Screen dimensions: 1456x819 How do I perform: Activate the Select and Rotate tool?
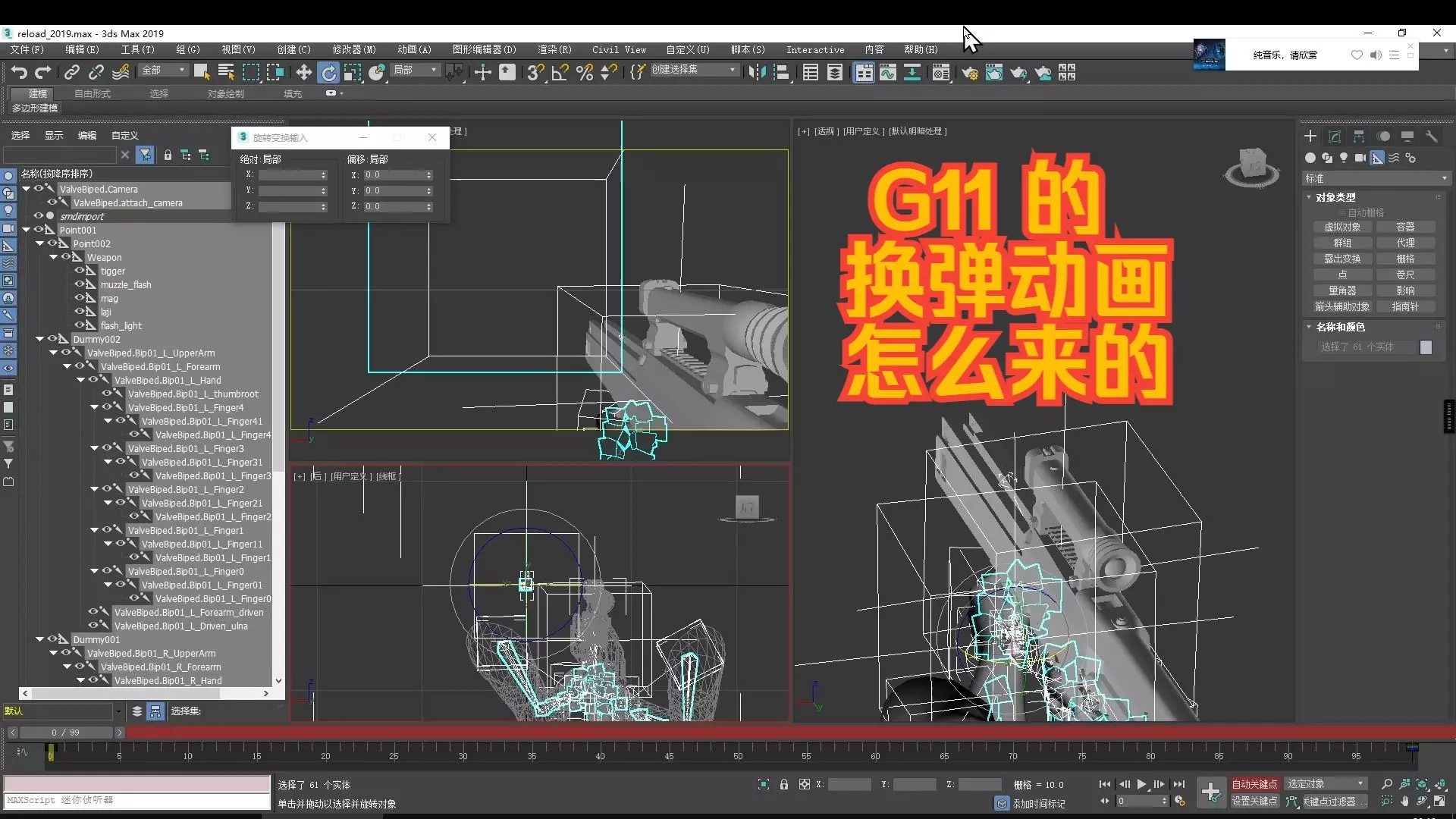pyautogui.click(x=328, y=72)
